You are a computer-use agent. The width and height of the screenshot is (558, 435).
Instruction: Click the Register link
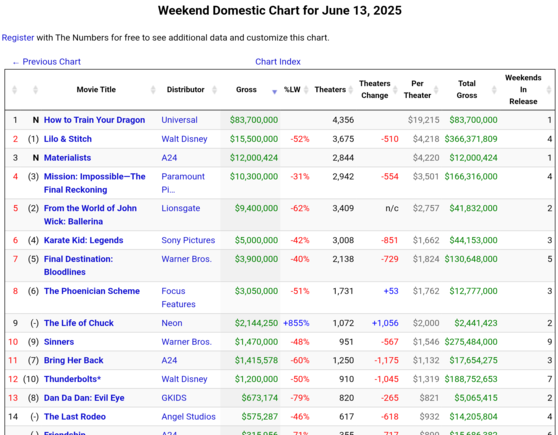tap(18, 38)
